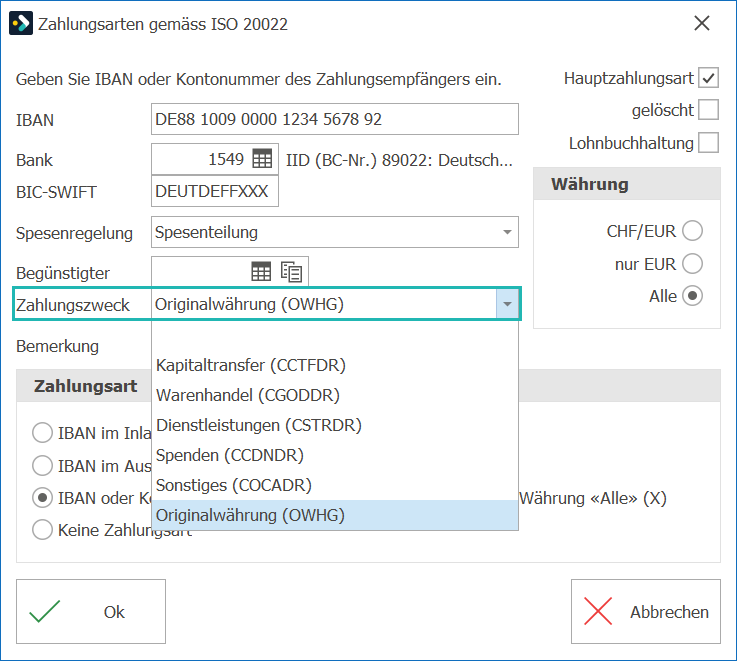746x670 pixels.
Task: Choose Warenhandel (CGODDR) from list
Action: 335,395
